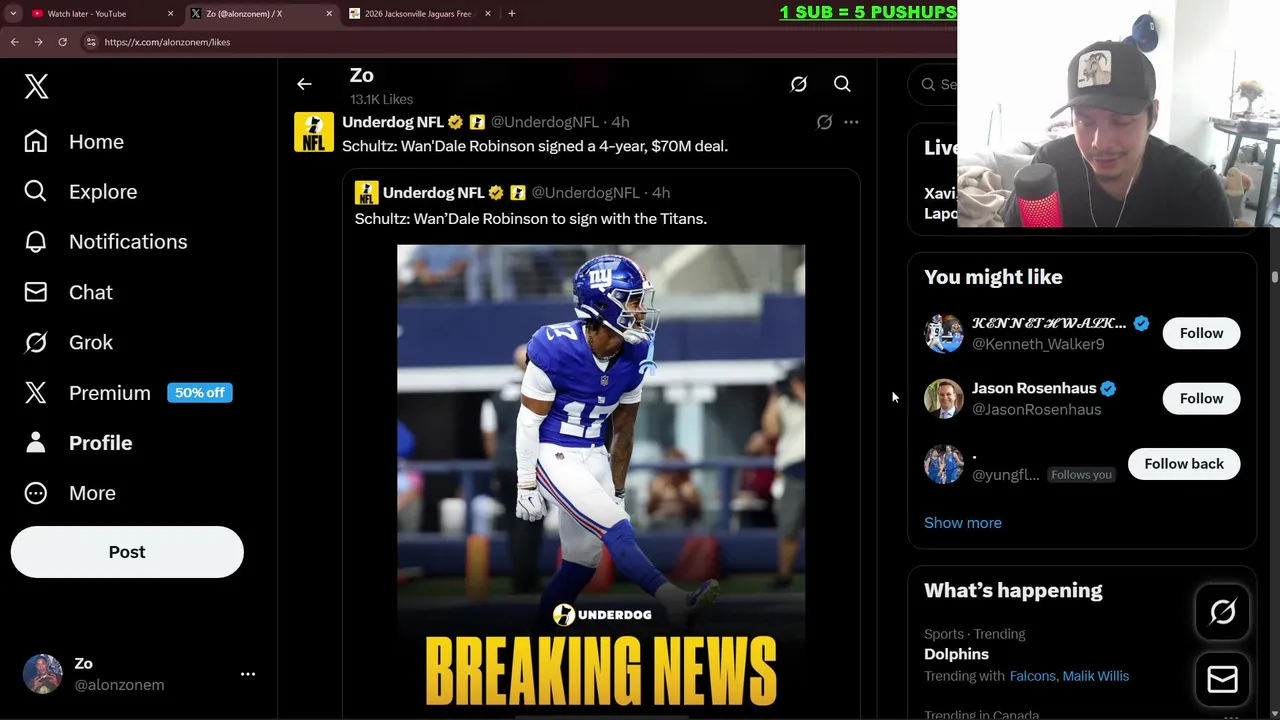The image size is (1280, 720).
Task: Switch to Jacksonville Jaguars Free browser tab
Action: pos(418,14)
